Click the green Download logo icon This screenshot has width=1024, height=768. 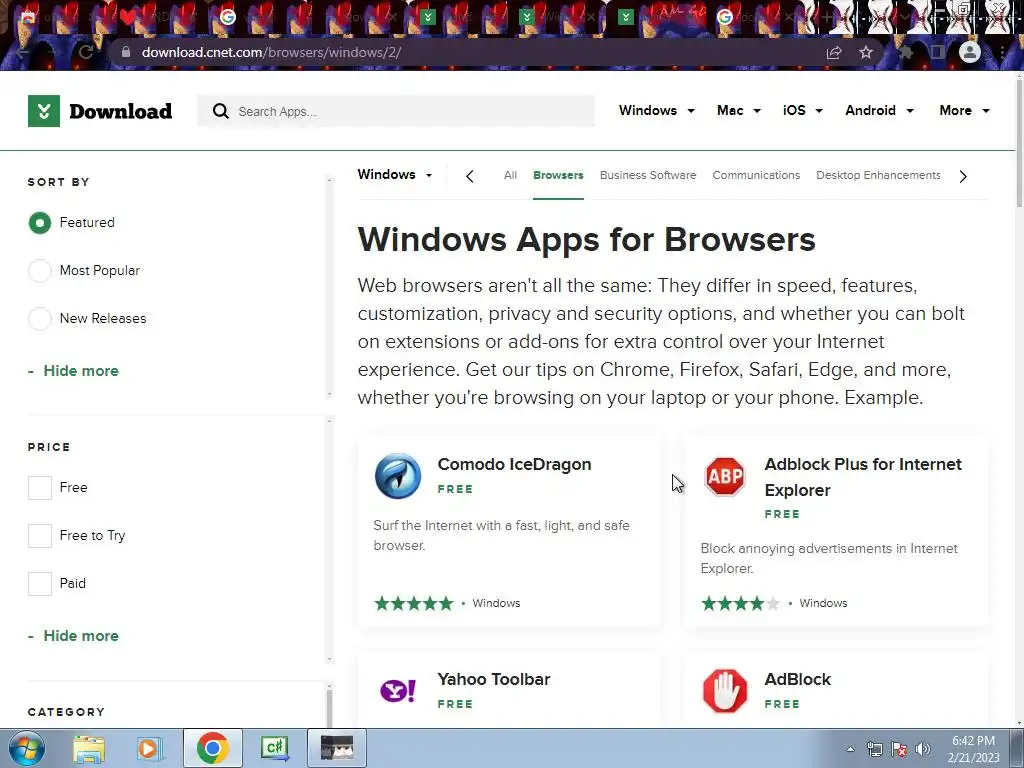[x=44, y=111]
